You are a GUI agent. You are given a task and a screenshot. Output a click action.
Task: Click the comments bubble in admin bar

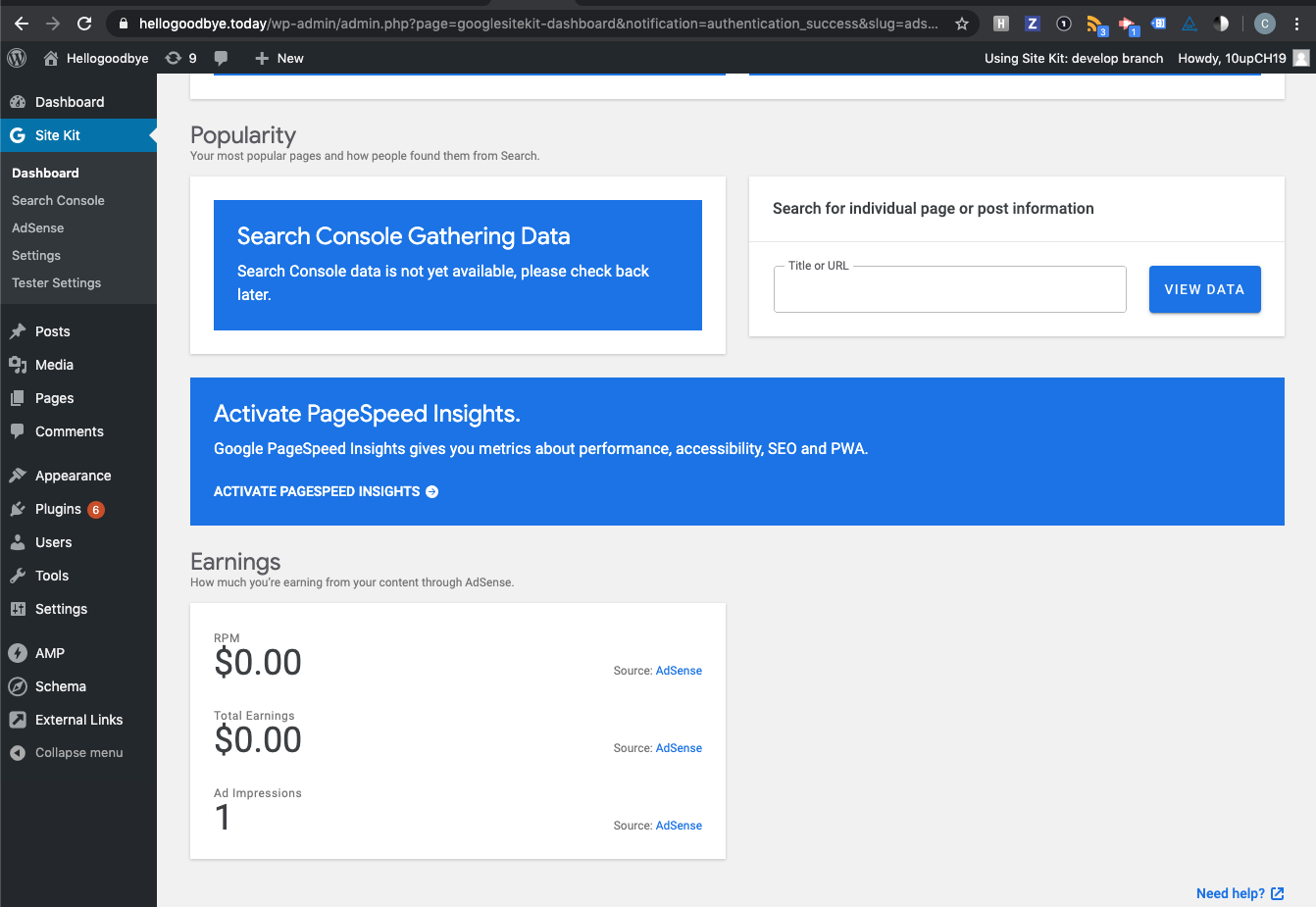tap(221, 58)
